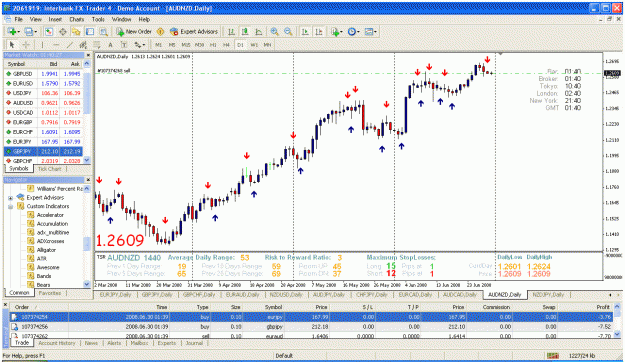625x362 pixels.
Task: Open the Templates dropdown
Action: (x=371, y=31)
